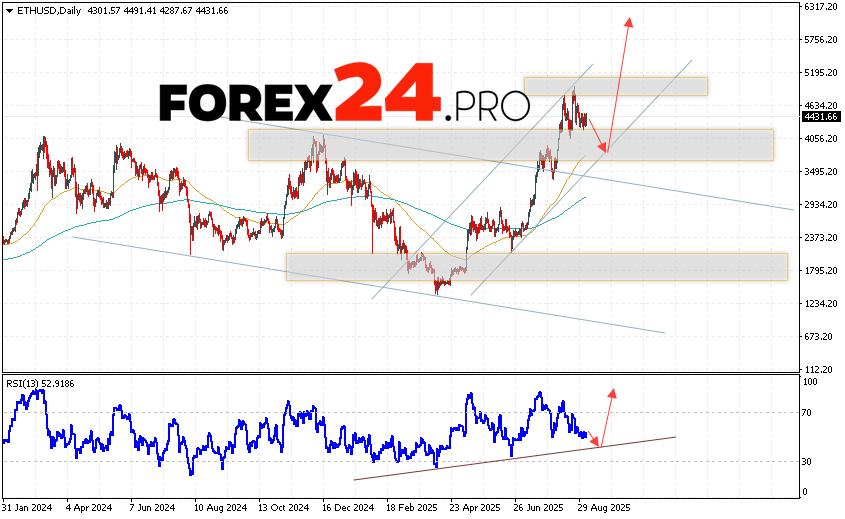Select the middle gray support zone near 4056
Image resolution: width=845 pixels, height=519 pixels.
[x=510, y=144]
